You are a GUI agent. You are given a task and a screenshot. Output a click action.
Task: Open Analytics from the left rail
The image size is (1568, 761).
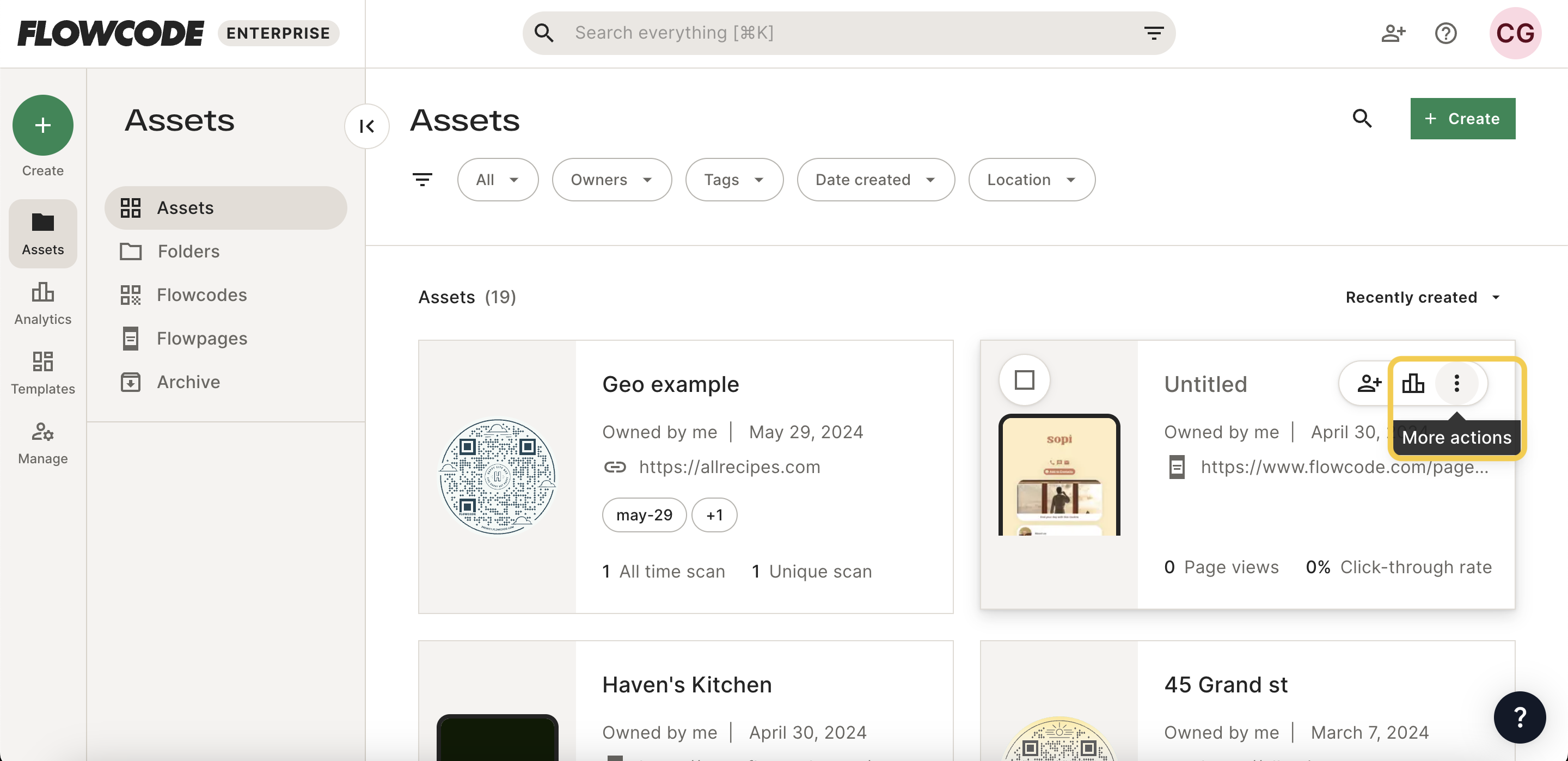42,303
